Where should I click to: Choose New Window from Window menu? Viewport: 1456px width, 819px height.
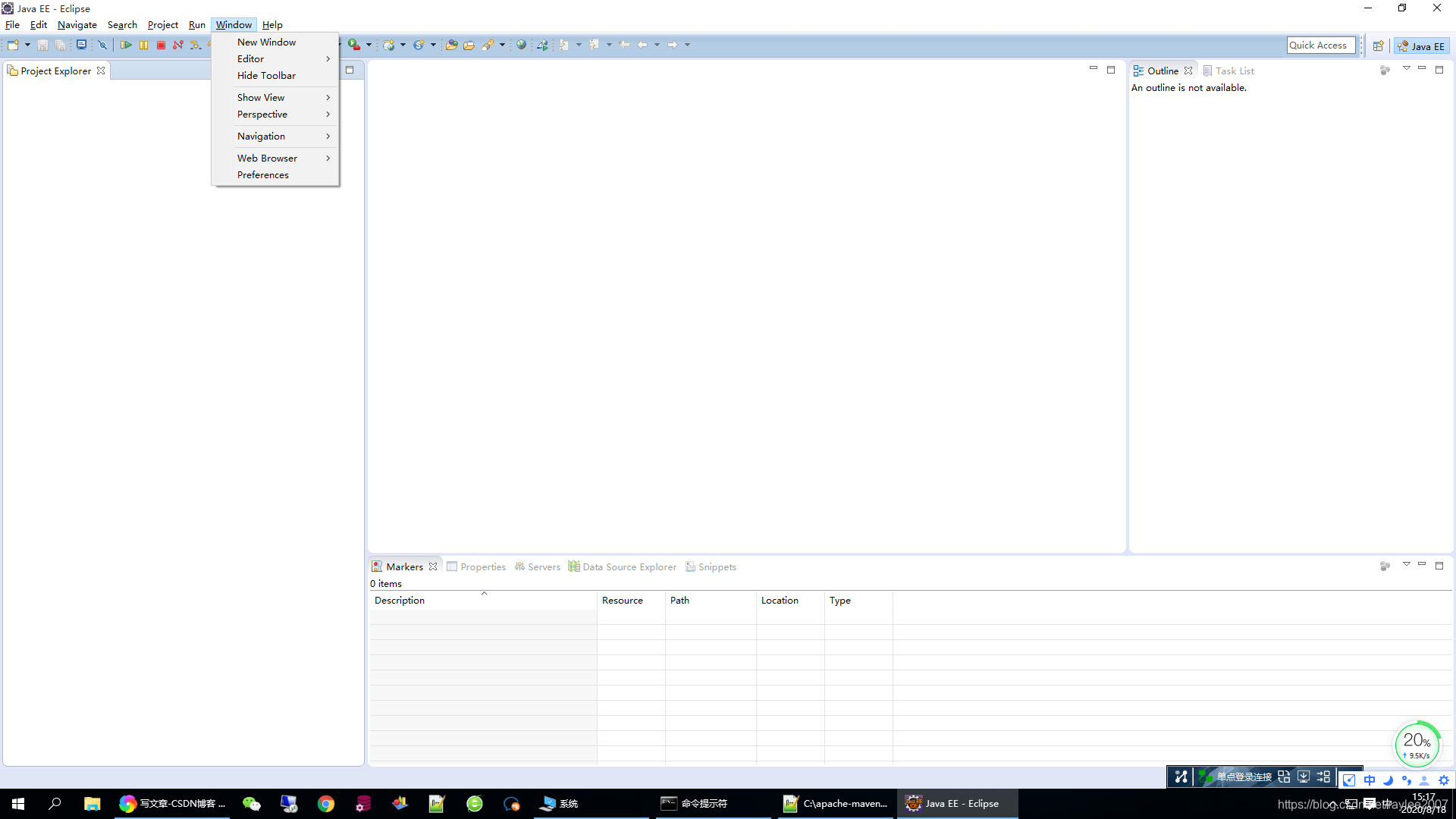click(x=275, y=42)
